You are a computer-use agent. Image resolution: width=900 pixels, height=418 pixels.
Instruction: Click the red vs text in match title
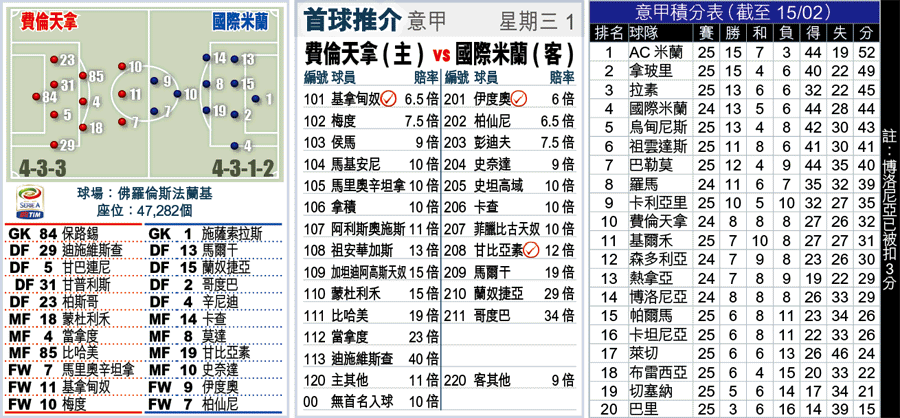[440, 55]
